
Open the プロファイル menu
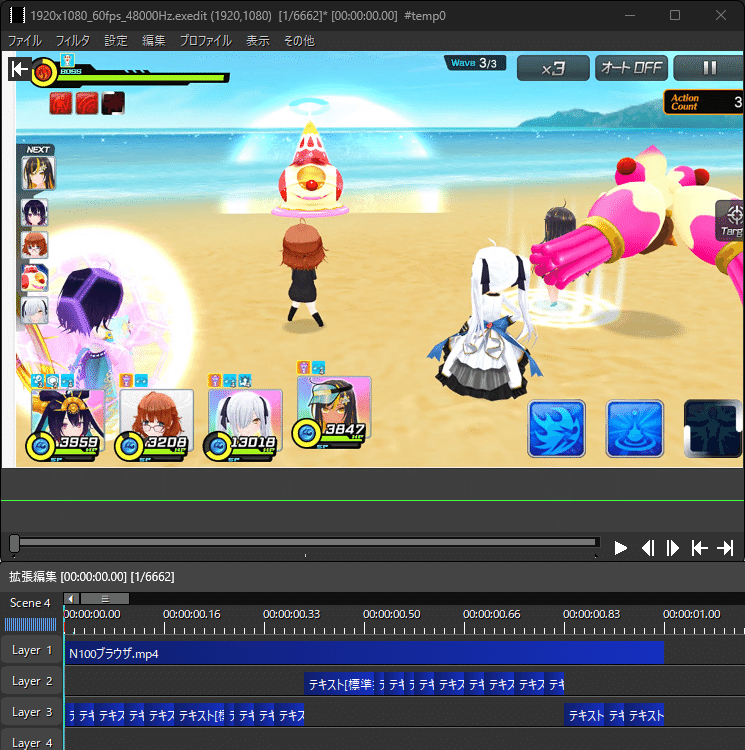click(x=206, y=41)
